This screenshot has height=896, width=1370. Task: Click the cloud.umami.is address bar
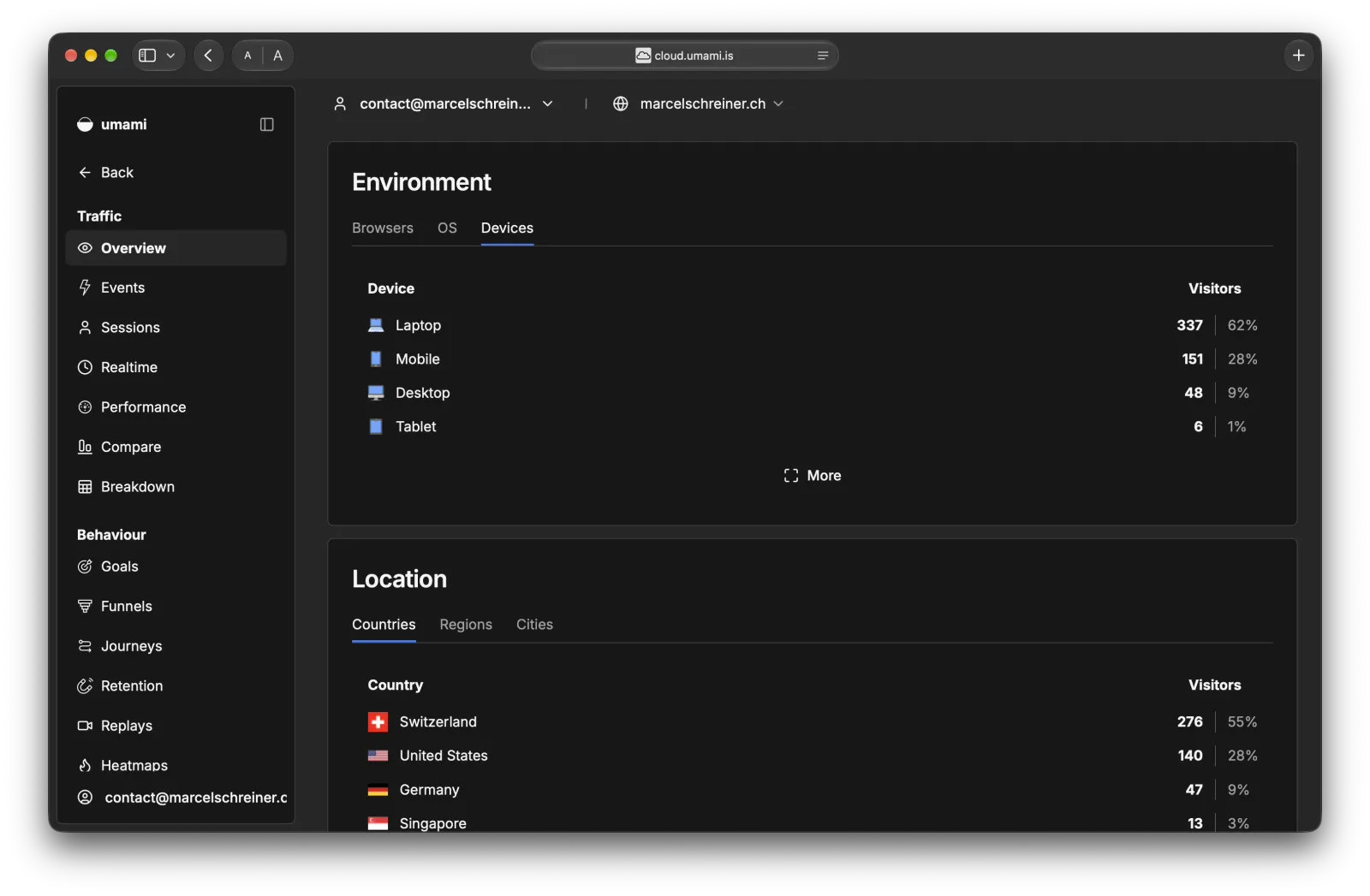click(685, 56)
